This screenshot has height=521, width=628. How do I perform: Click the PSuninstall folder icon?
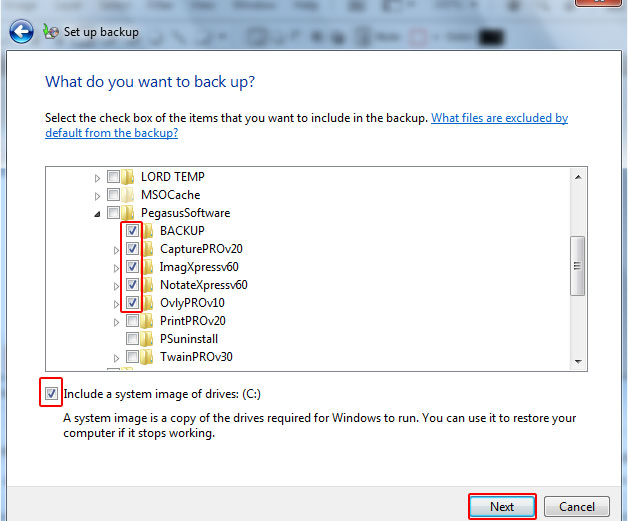click(x=149, y=339)
